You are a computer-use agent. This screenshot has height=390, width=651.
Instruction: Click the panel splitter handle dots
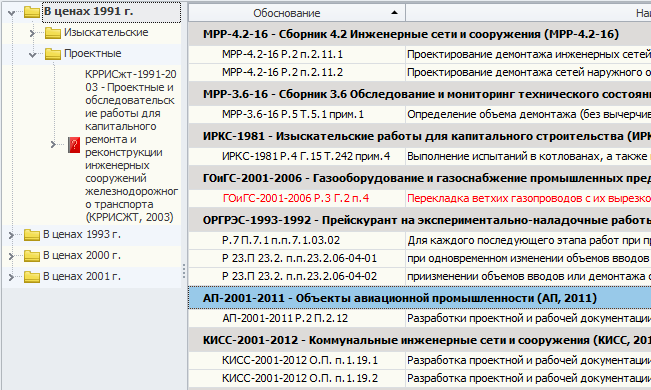click(184, 271)
